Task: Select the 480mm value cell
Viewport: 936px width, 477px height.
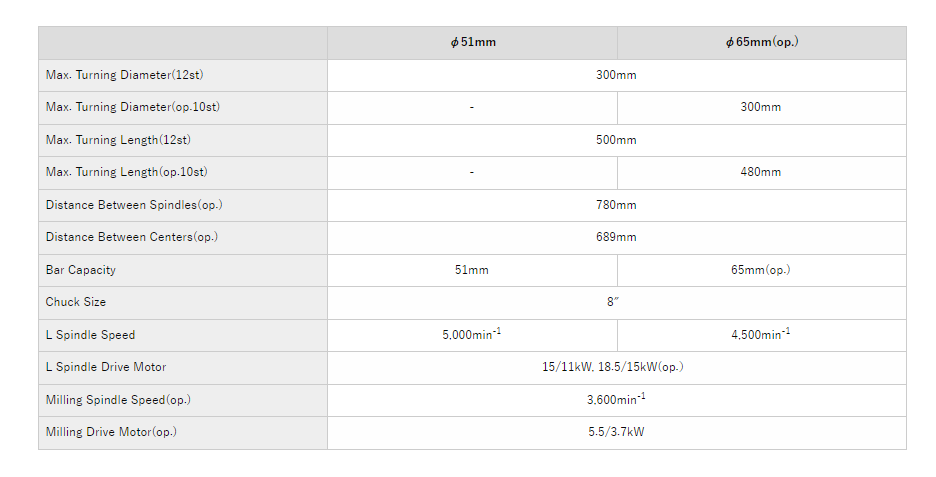Action: pyautogui.click(x=761, y=172)
